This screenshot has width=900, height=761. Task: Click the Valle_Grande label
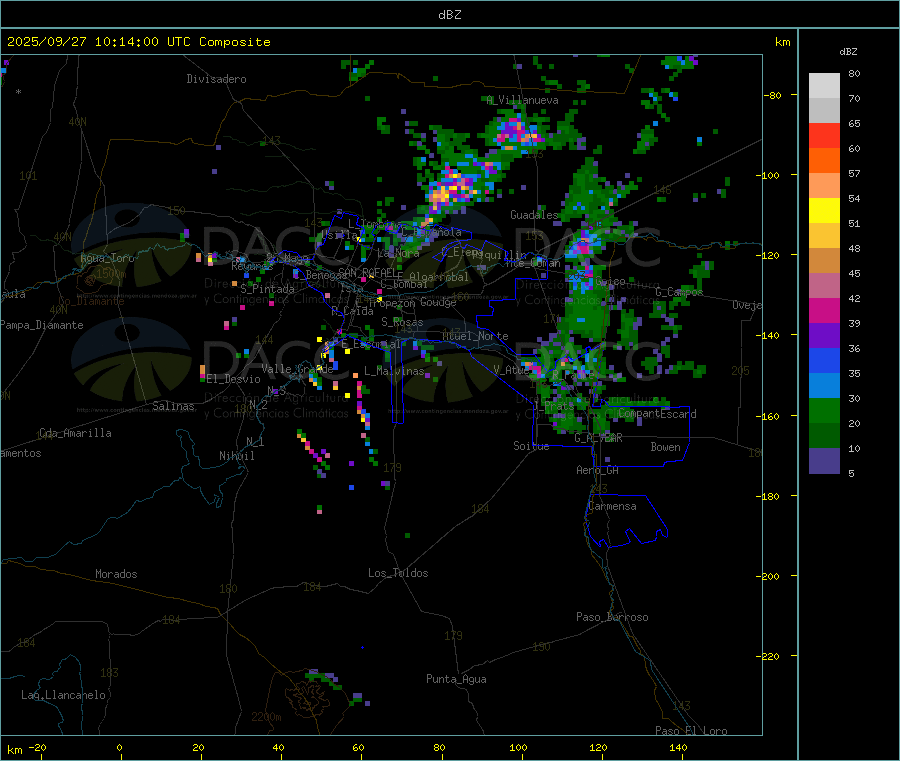[297, 368]
